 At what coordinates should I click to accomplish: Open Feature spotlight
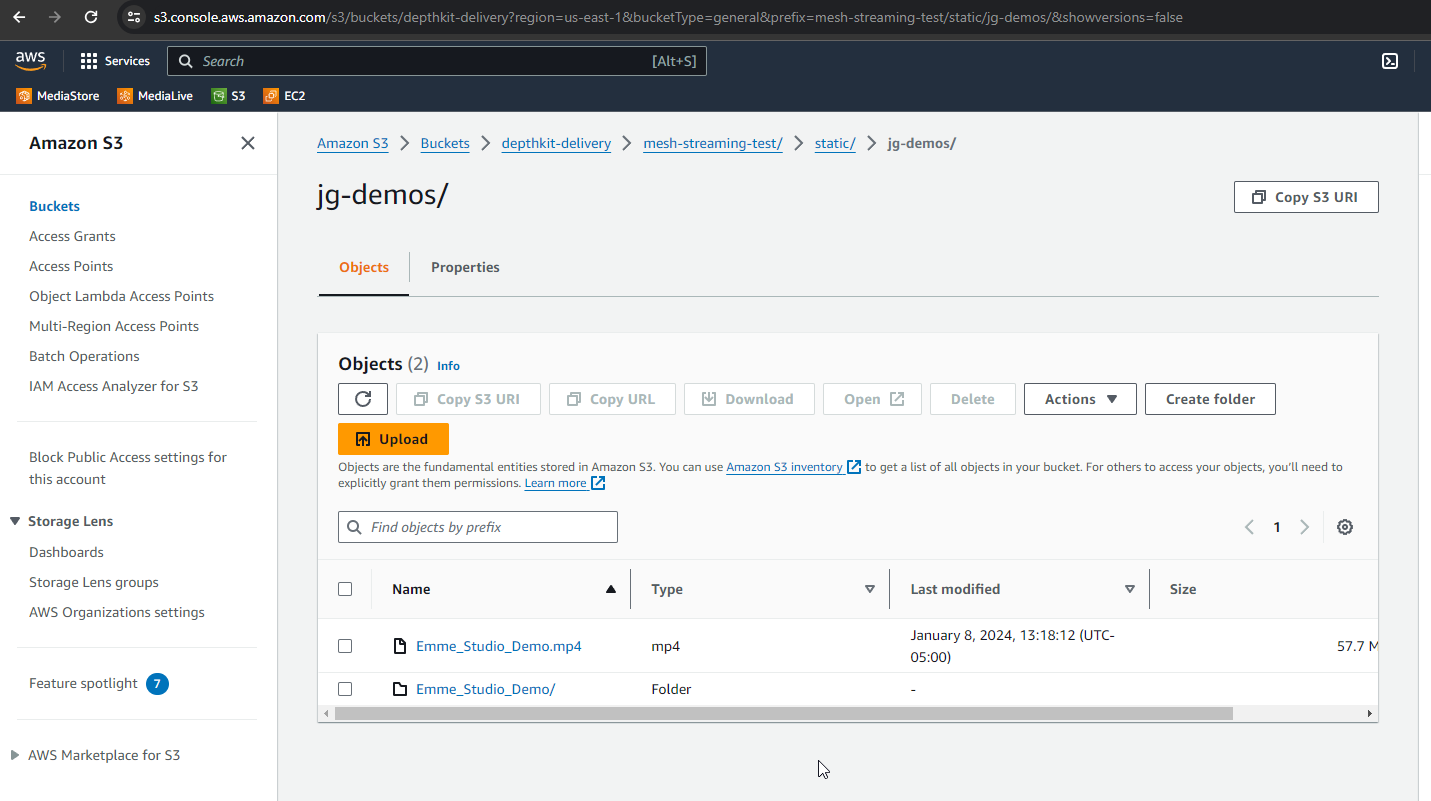83,683
